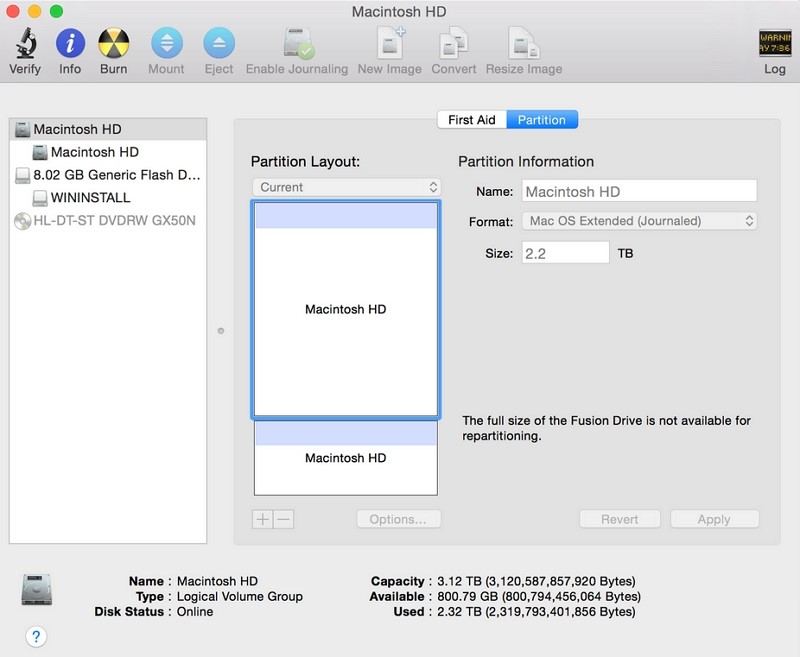This screenshot has width=800, height=657.
Task: Switch to the Partition tab
Action: tap(542, 120)
